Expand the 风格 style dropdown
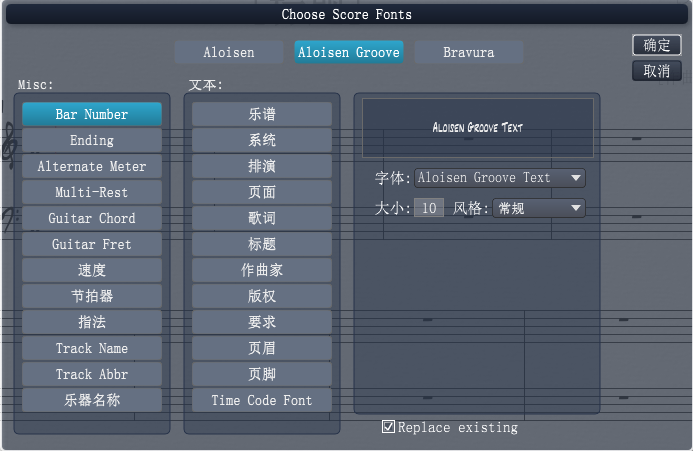This screenshot has height=451, width=693. [538, 208]
